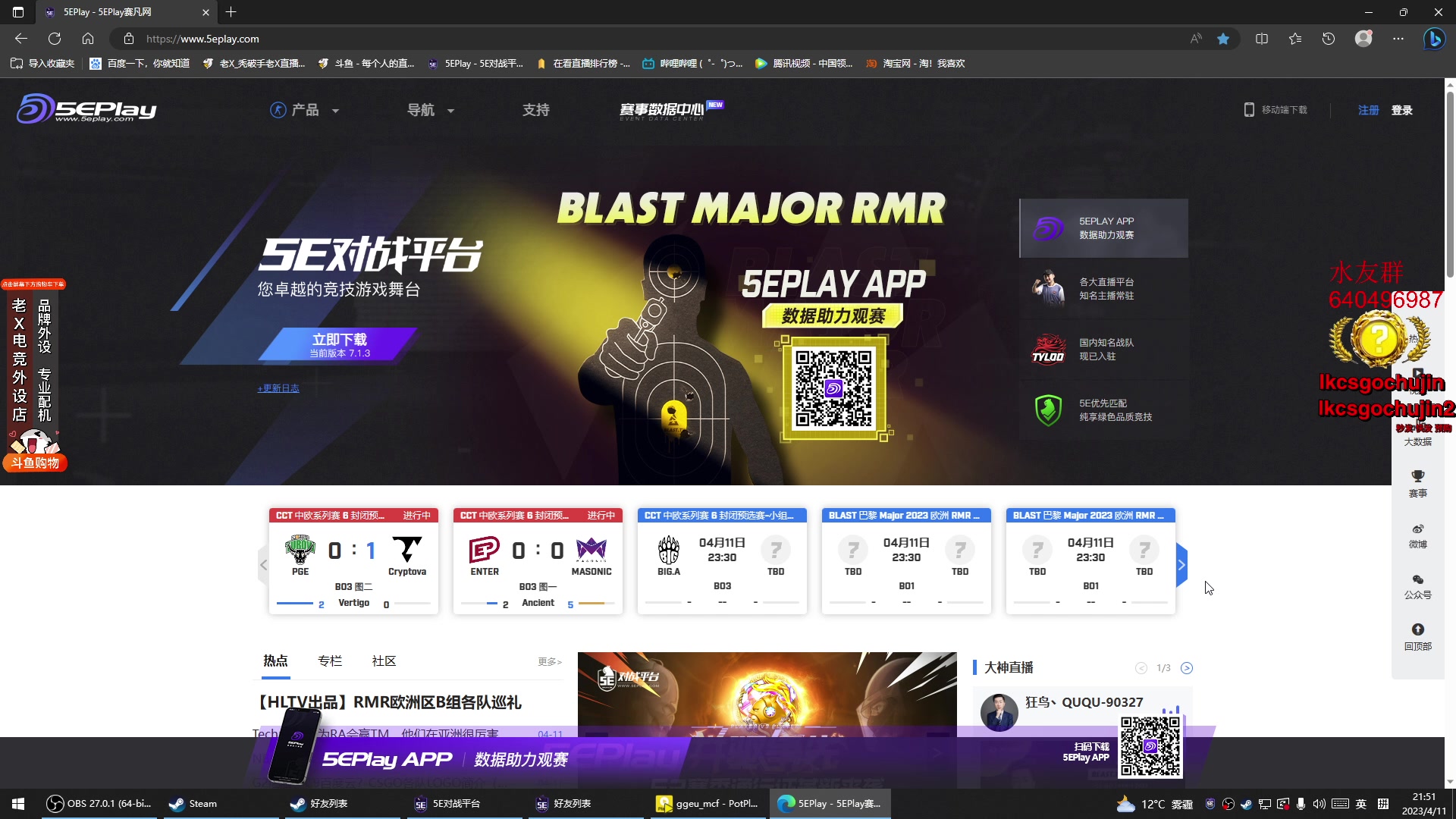The height and width of the screenshot is (819, 1456).
Task: Click the taskbar clock showing 21:51
Action: pyautogui.click(x=1423, y=804)
